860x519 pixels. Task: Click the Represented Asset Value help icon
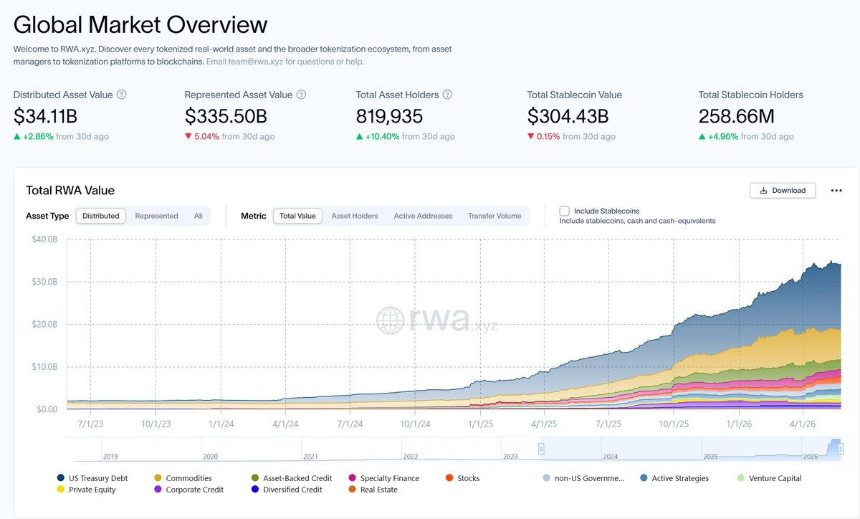pos(301,94)
